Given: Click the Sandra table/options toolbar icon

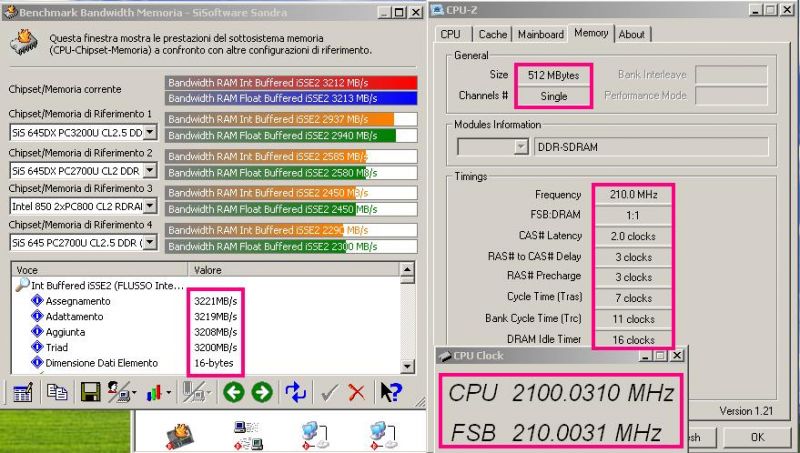Looking at the screenshot, I should tap(22, 392).
